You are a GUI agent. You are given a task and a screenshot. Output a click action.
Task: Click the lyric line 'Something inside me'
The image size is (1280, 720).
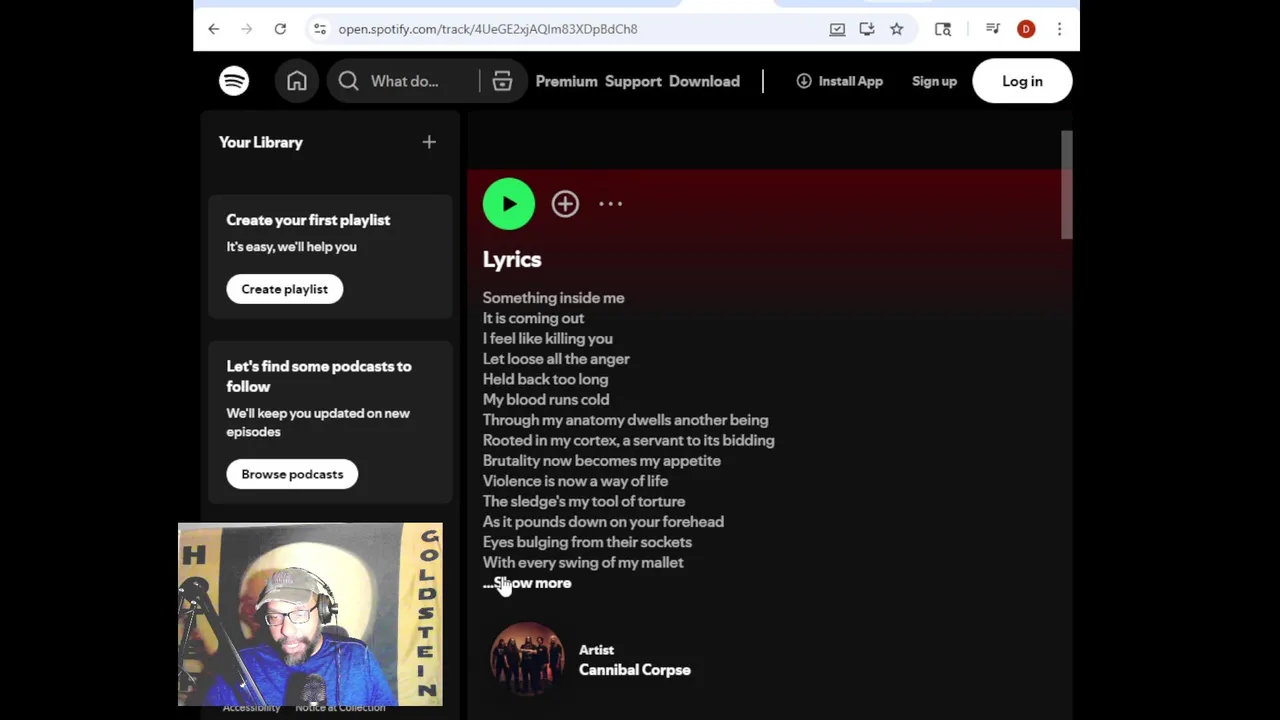[x=553, y=298]
